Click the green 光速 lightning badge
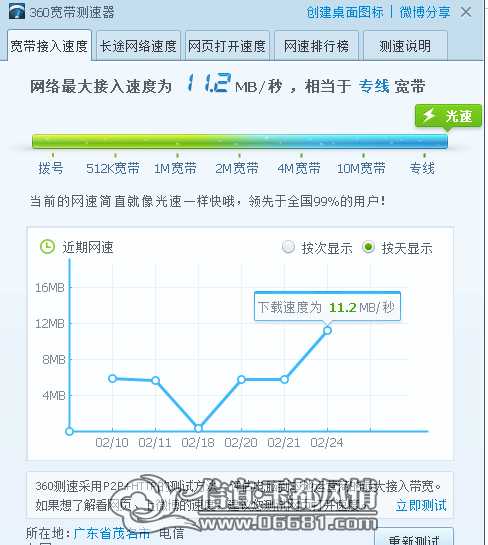This screenshot has width=488, height=545. click(448, 116)
